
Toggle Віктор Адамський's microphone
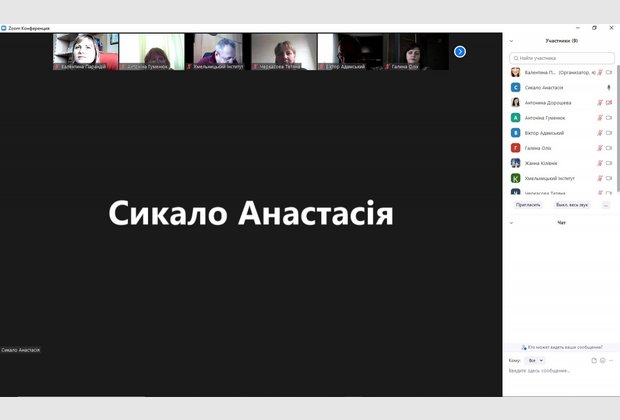pyautogui.click(x=600, y=133)
